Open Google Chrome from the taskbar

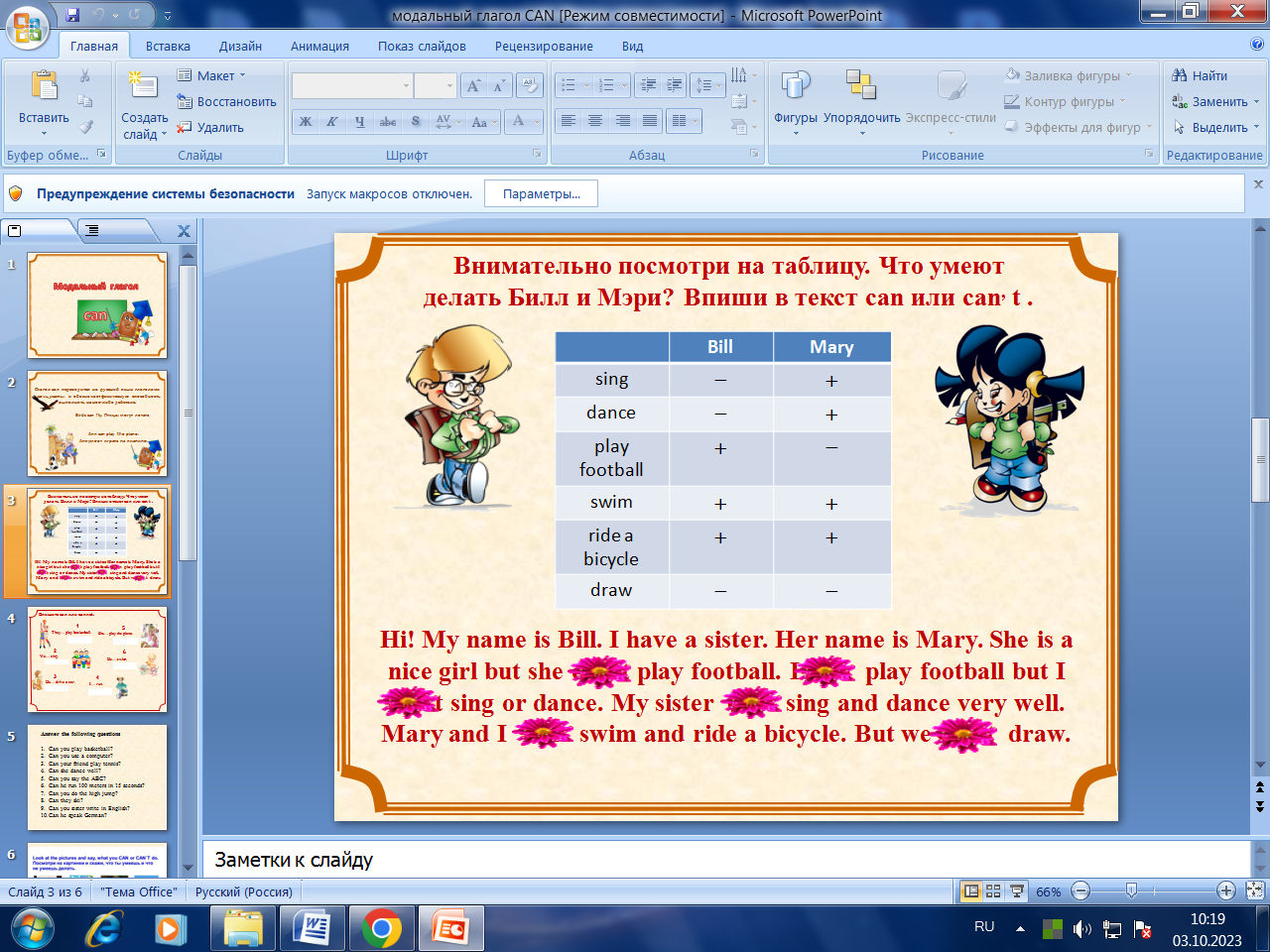(x=382, y=929)
